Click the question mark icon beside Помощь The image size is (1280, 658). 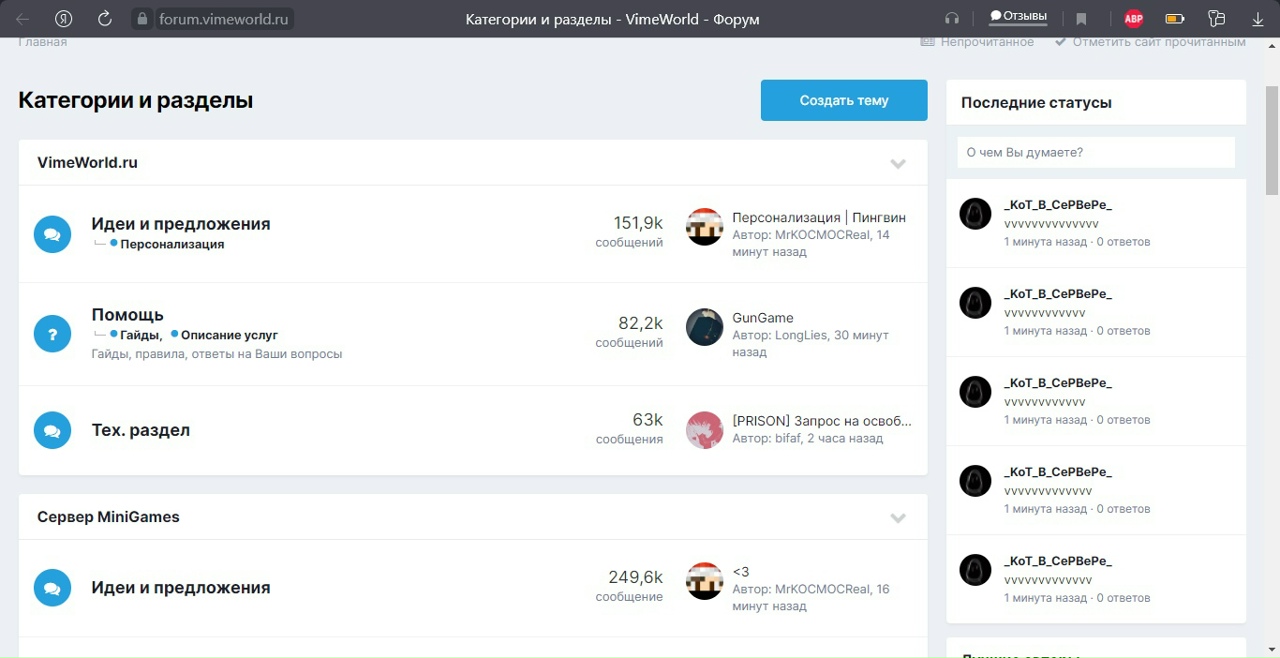52,334
